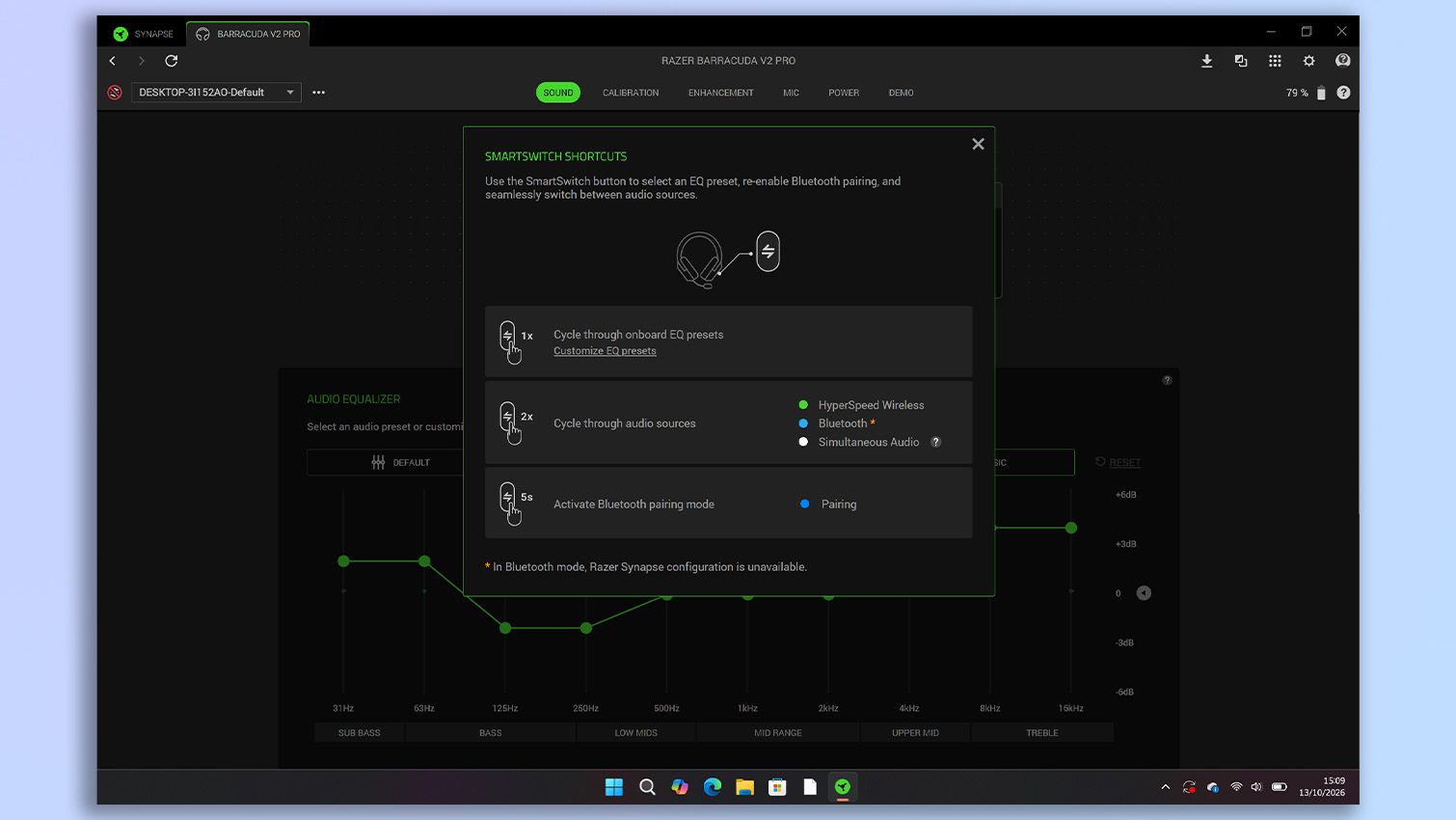The height and width of the screenshot is (820, 1456).
Task: Open the SOUND tab
Action: point(558,93)
